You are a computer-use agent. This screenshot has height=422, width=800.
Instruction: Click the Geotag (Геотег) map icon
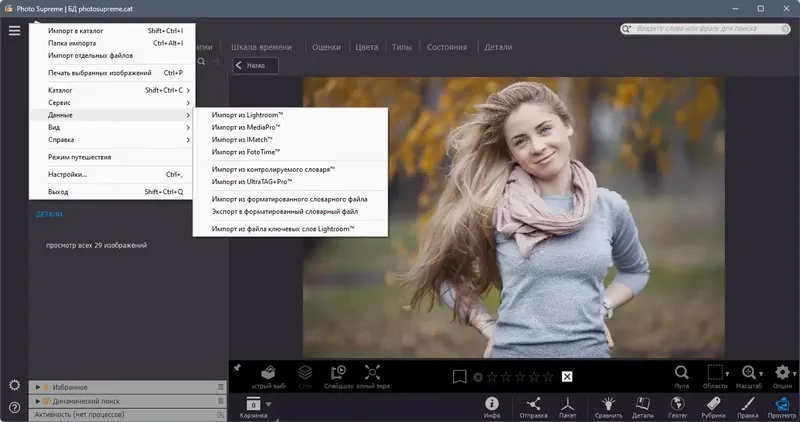click(x=678, y=403)
